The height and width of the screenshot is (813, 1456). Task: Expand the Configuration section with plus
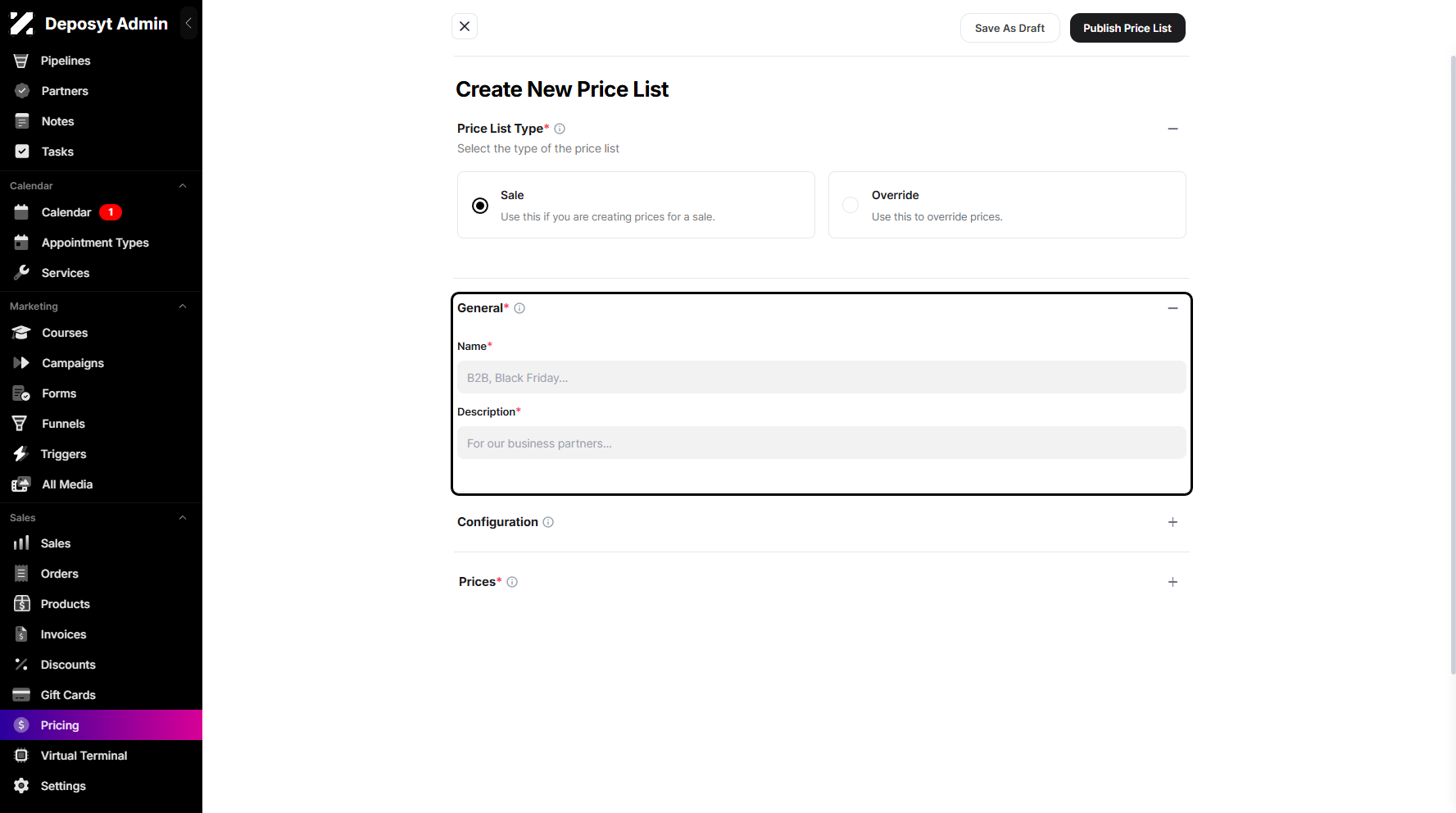point(1173,522)
